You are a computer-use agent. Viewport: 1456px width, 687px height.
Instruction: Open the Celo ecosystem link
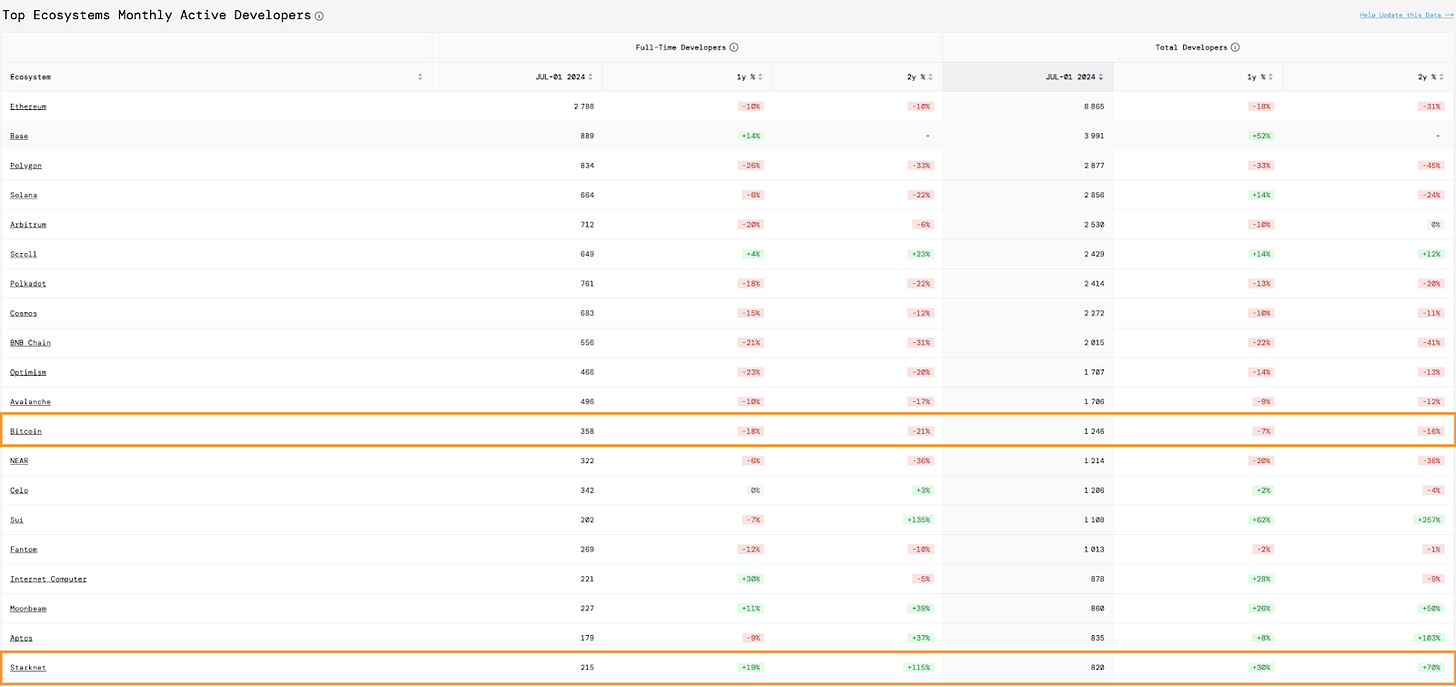(19, 490)
